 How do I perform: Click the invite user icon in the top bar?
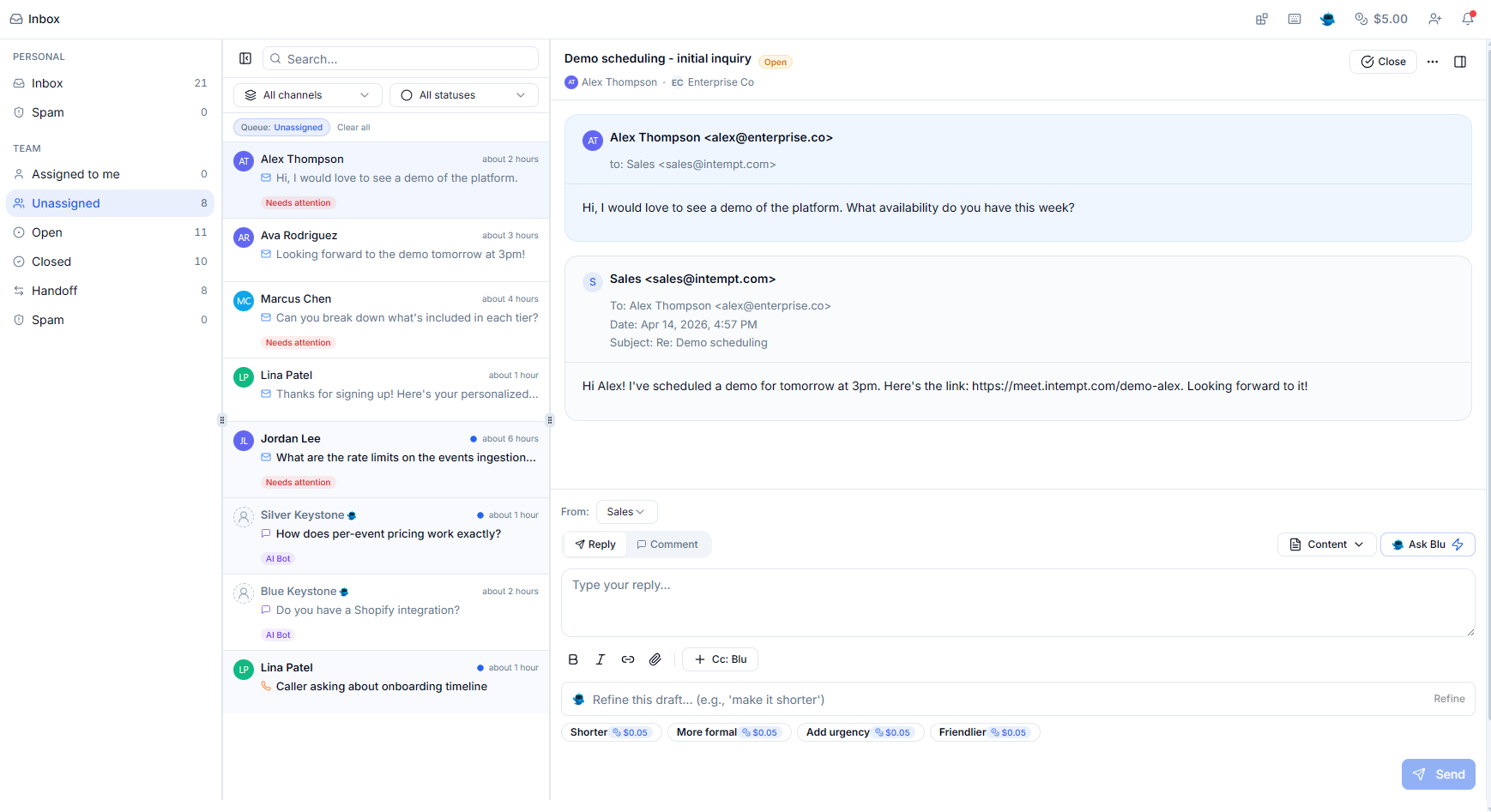coord(1435,18)
